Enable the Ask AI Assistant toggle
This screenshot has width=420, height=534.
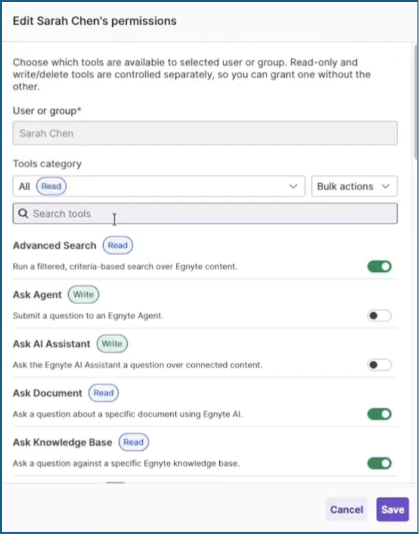coord(379,365)
